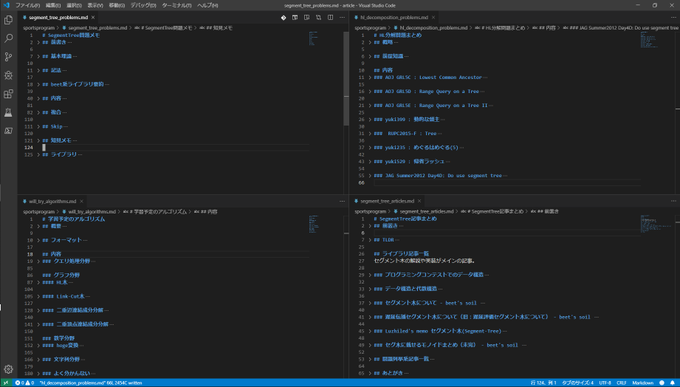Switch to the segment_tree_articles.md tab

(387, 201)
